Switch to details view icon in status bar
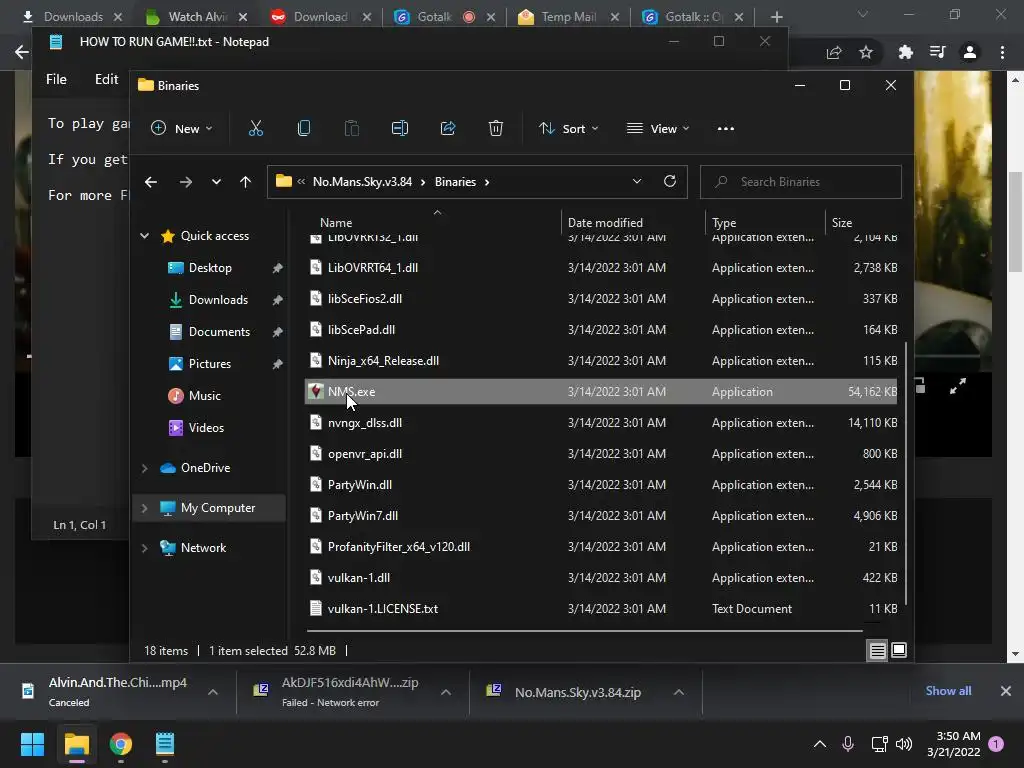 tap(878, 650)
